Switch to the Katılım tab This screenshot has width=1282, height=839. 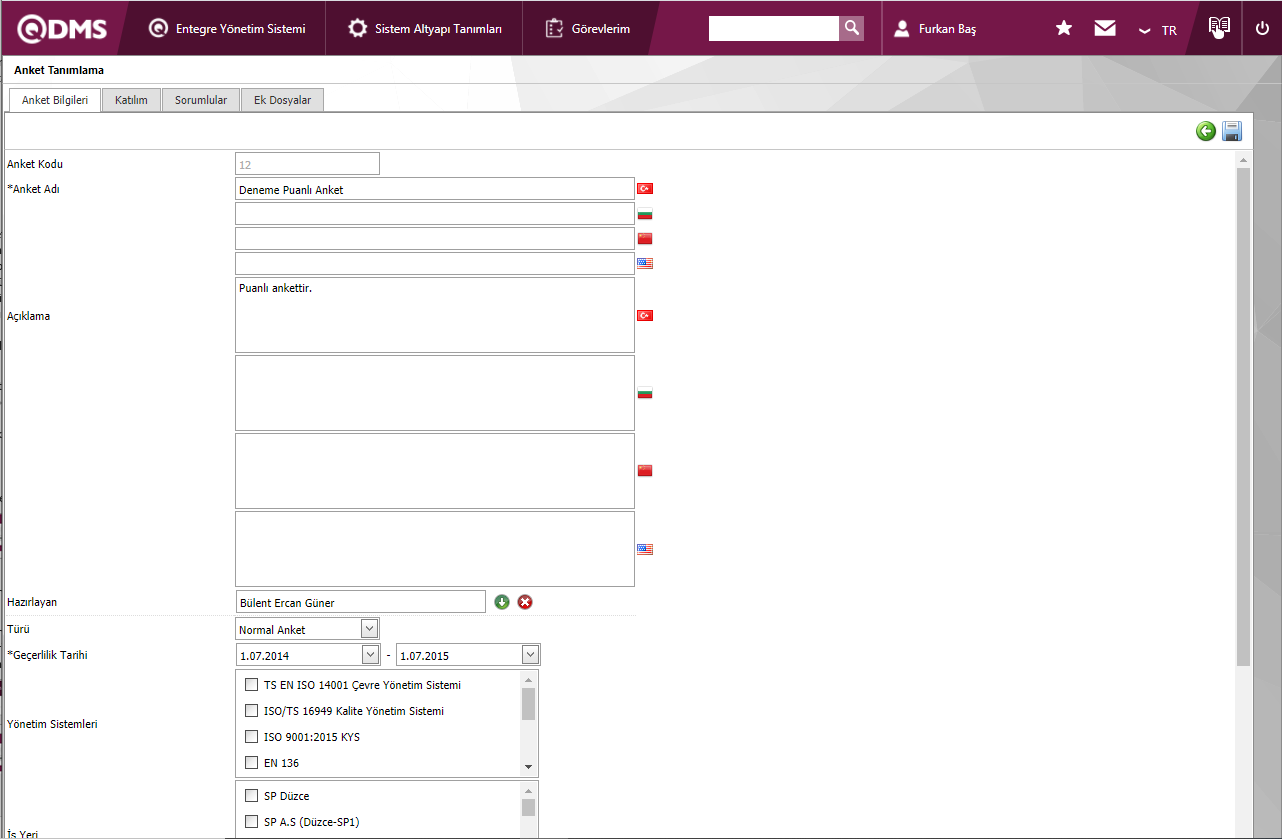click(131, 100)
